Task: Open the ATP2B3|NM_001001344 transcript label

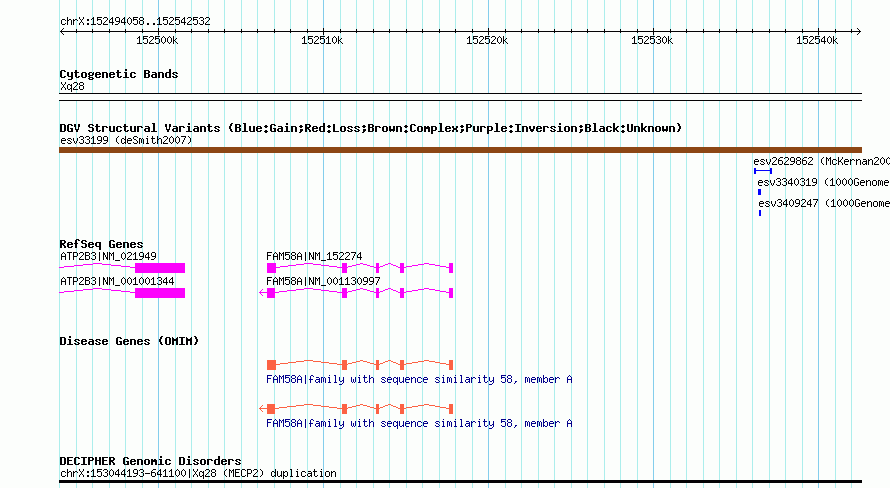Action: (x=117, y=281)
